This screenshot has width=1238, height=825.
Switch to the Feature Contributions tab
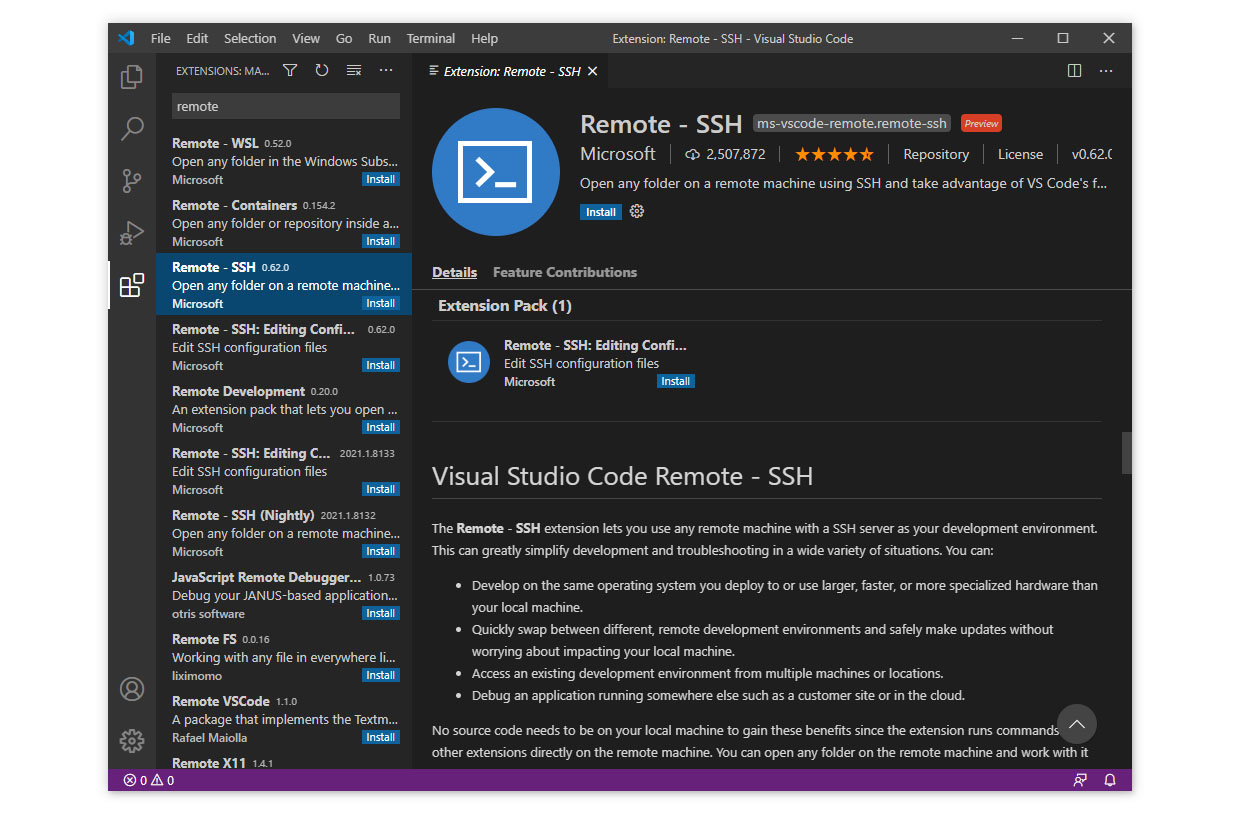pos(565,272)
